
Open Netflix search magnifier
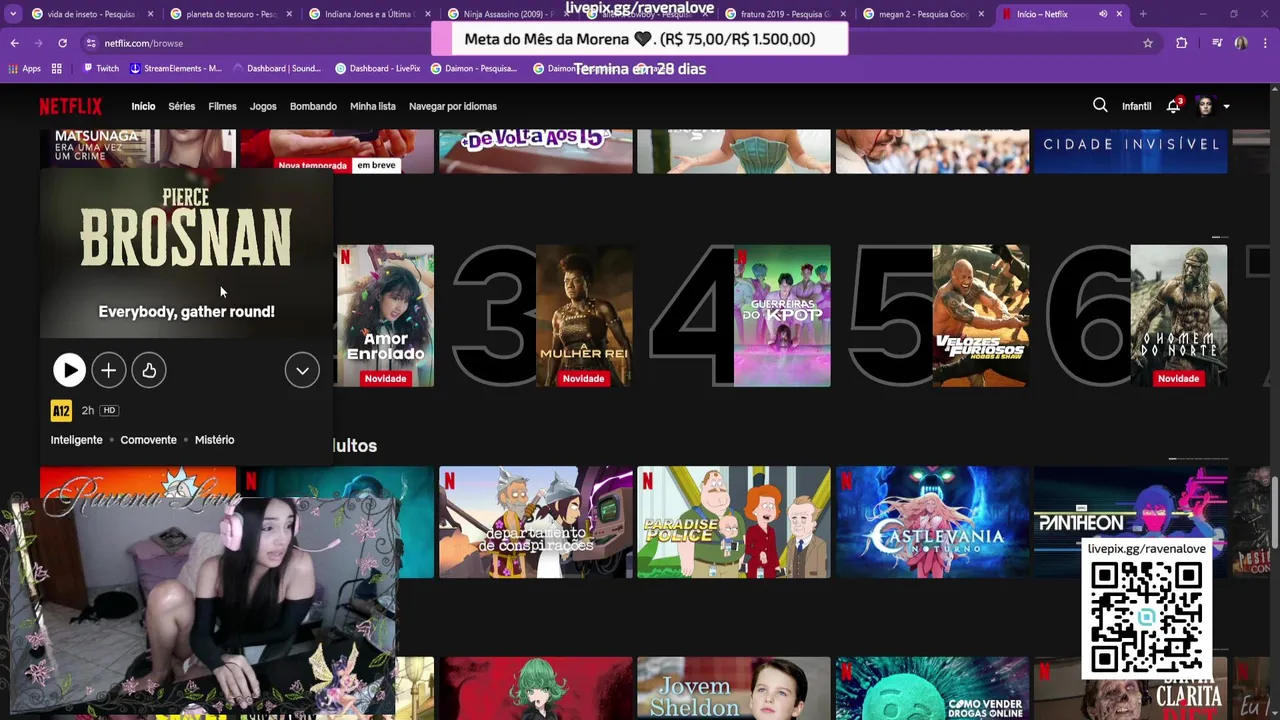click(1100, 106)
